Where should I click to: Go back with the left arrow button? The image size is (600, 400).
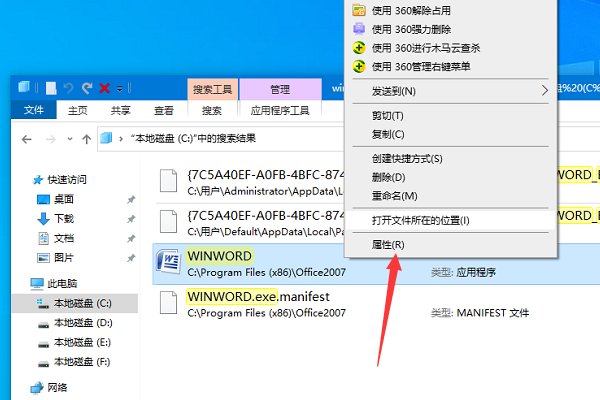click(x=26, y=139)
